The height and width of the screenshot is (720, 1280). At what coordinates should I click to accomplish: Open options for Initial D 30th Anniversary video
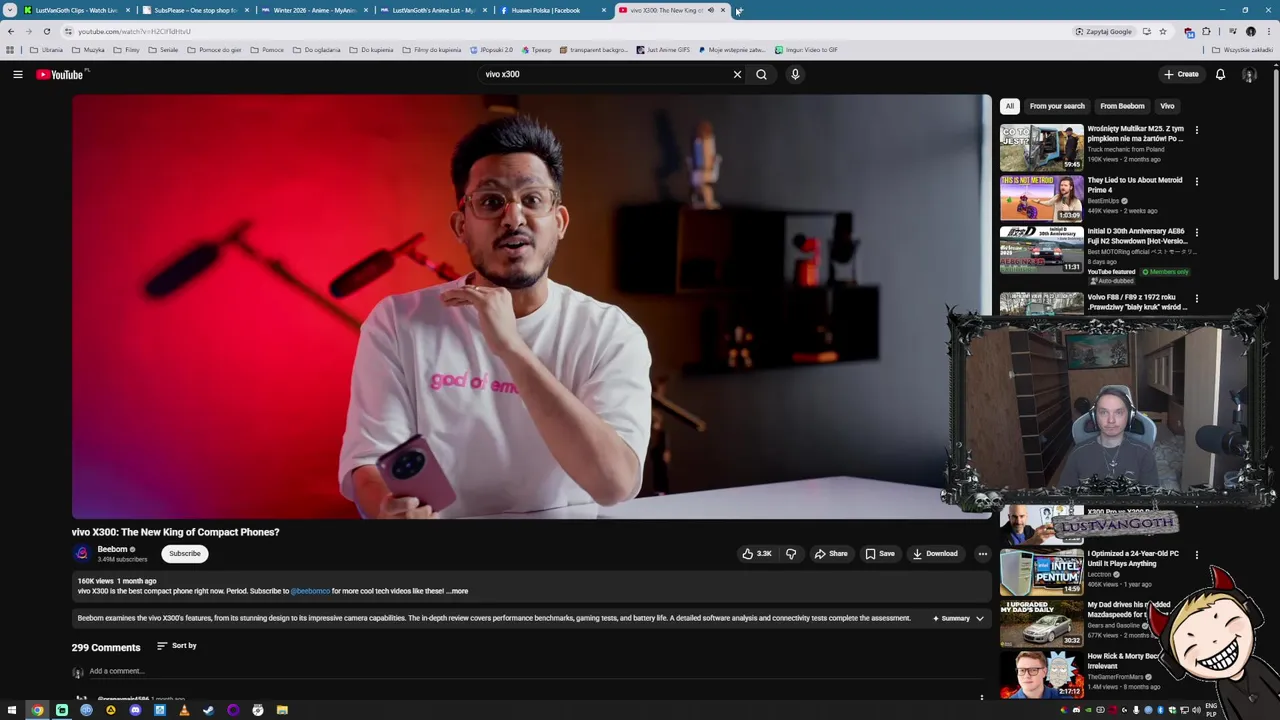point(1196,233)
